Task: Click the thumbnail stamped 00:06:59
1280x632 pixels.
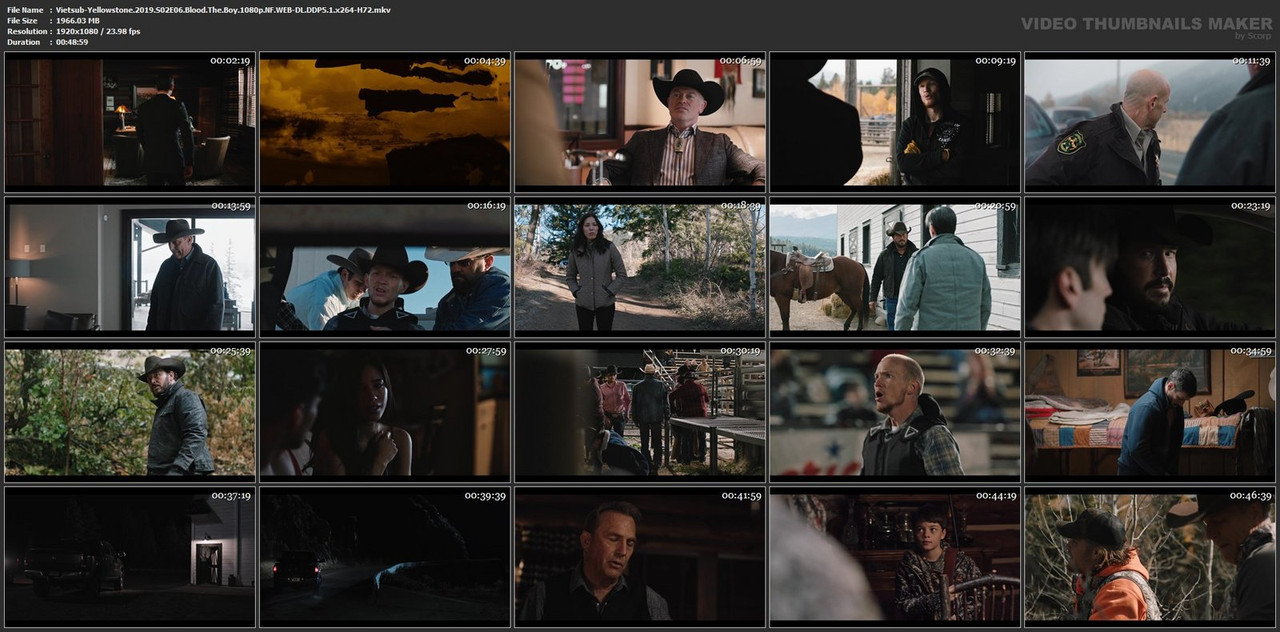Action: tap(640, 122)
